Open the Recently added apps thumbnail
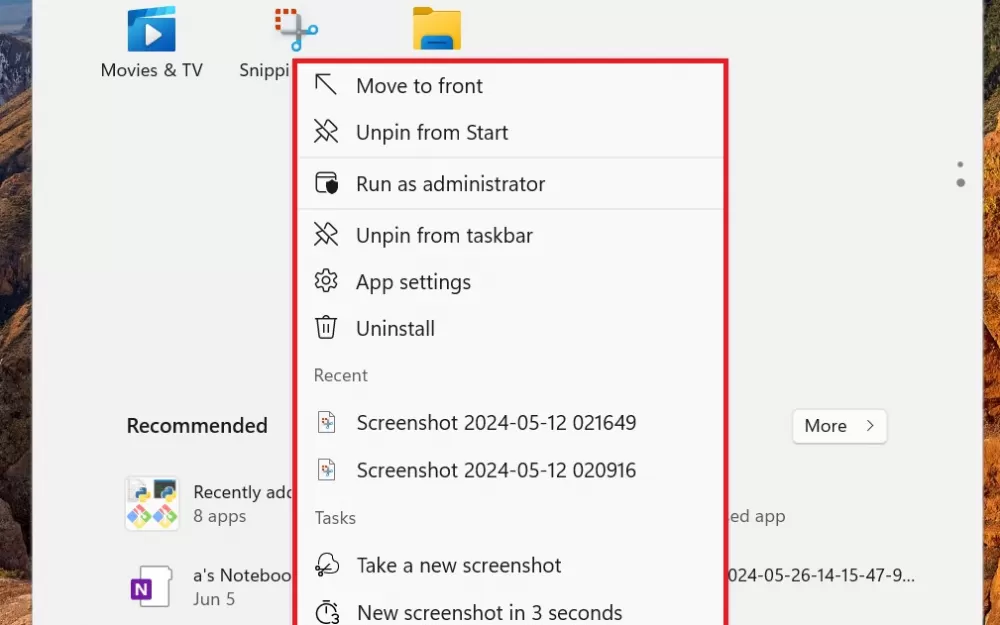Viewport: 1000px width, 625px height. [152, 503]
